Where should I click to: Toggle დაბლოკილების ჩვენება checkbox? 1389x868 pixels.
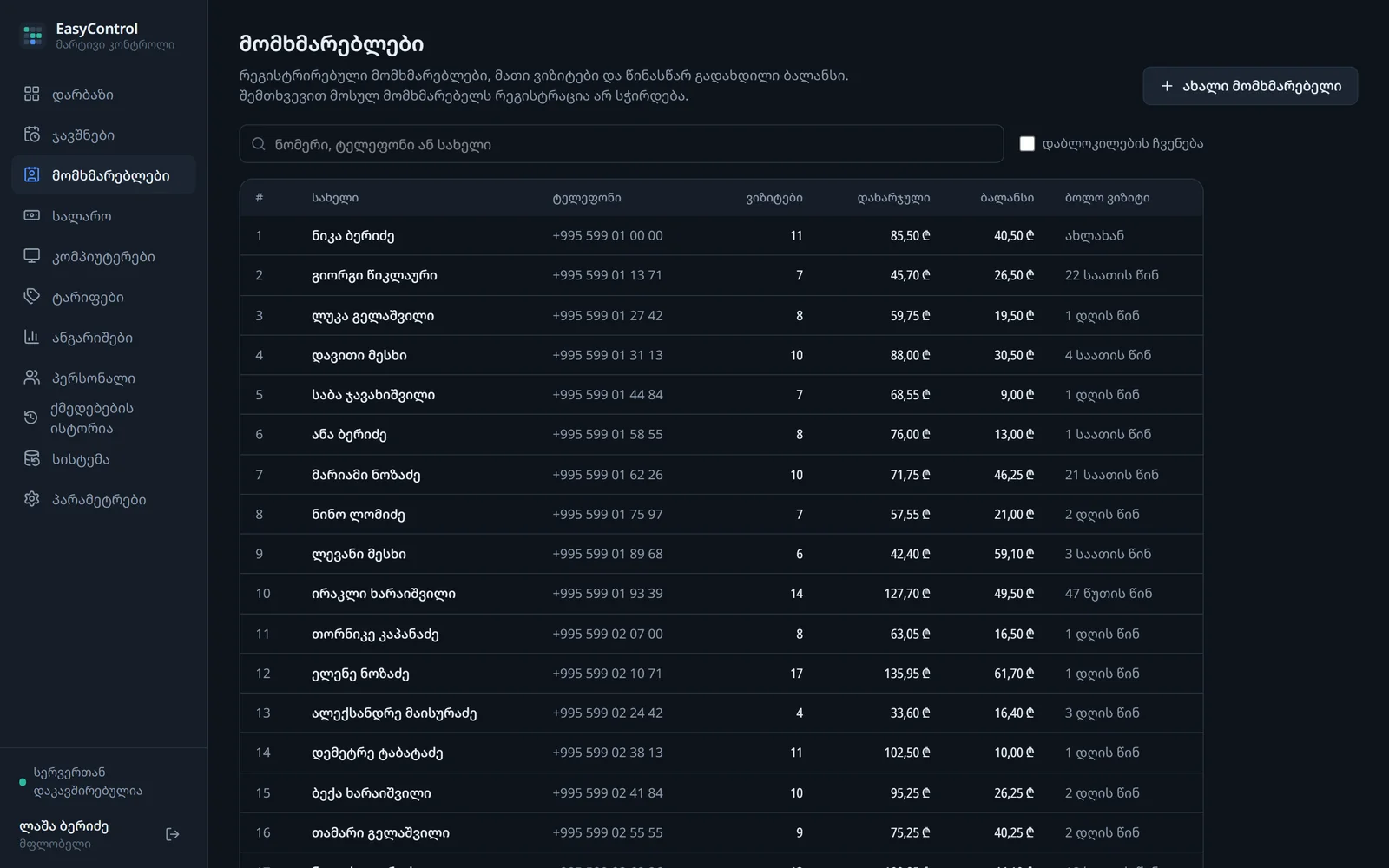coord(1027,144)
